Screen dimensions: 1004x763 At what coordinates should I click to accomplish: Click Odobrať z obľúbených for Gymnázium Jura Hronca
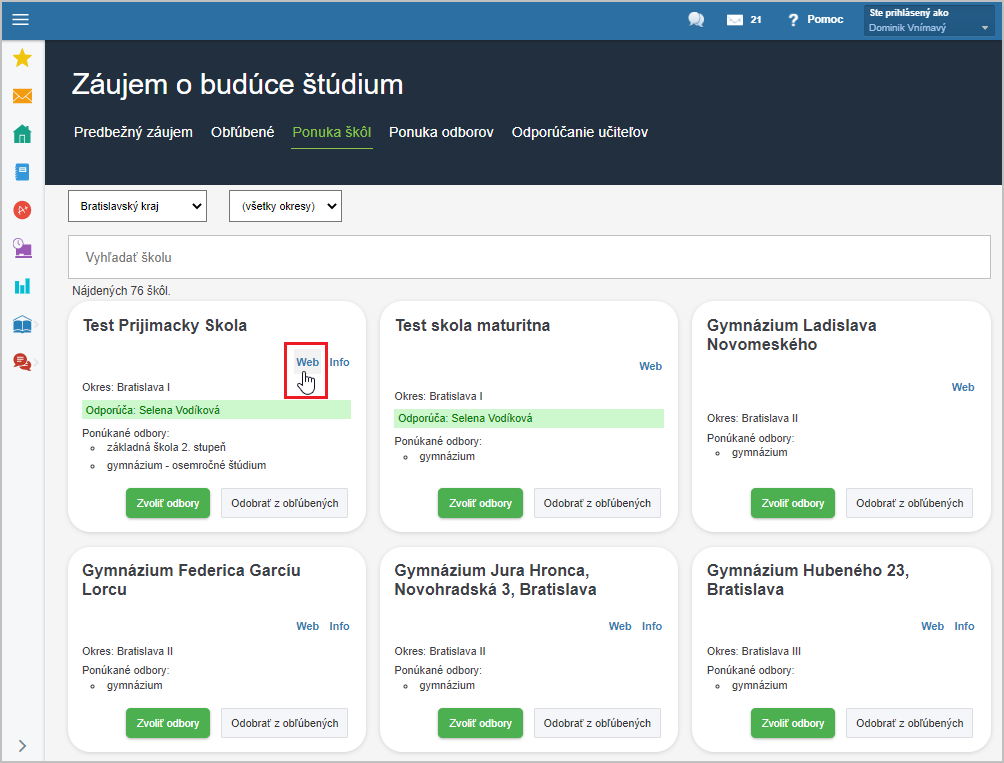tap(597, 723)
